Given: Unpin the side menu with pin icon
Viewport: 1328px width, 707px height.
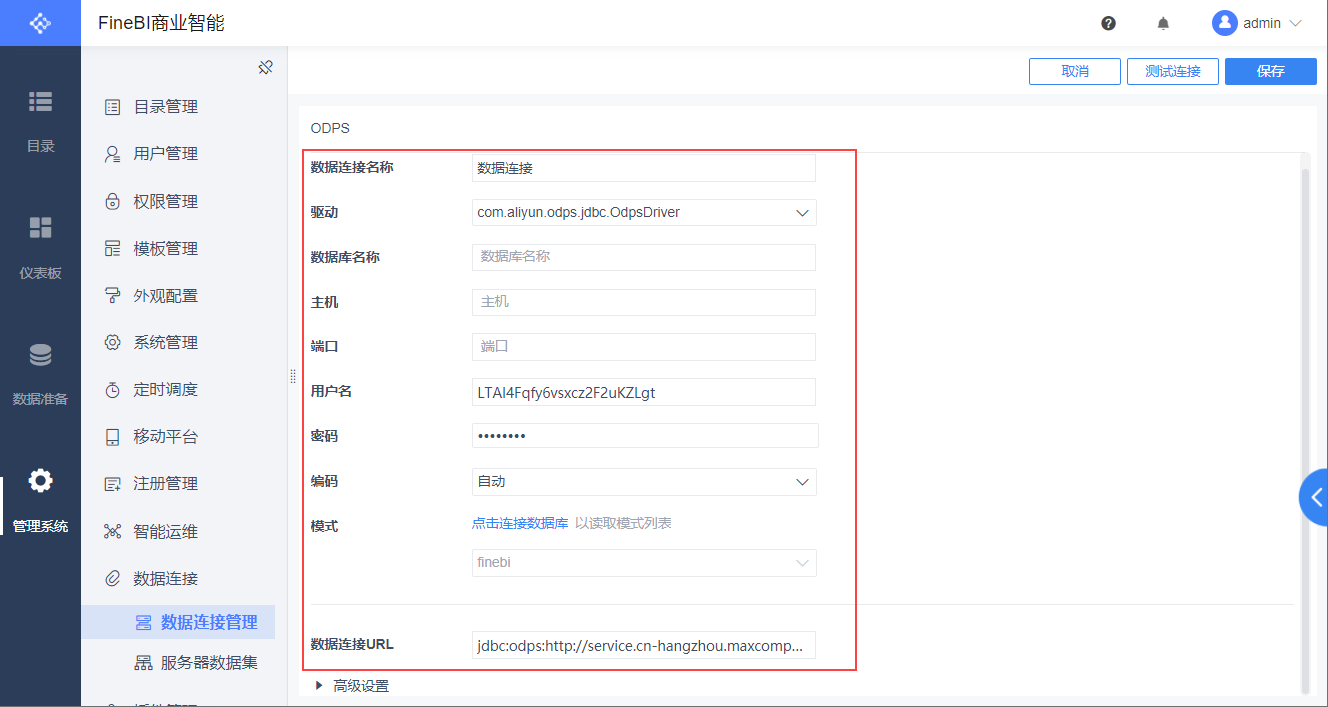Looking at the screenshot, I should [x=265, y=68].
